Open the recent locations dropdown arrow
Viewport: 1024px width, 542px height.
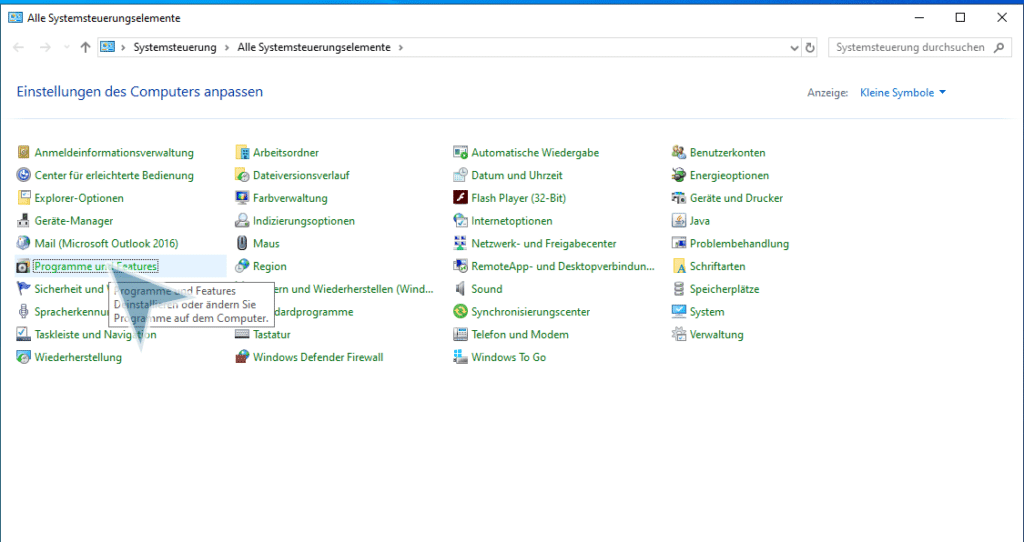pyautogui.click(x=67, y=47)
